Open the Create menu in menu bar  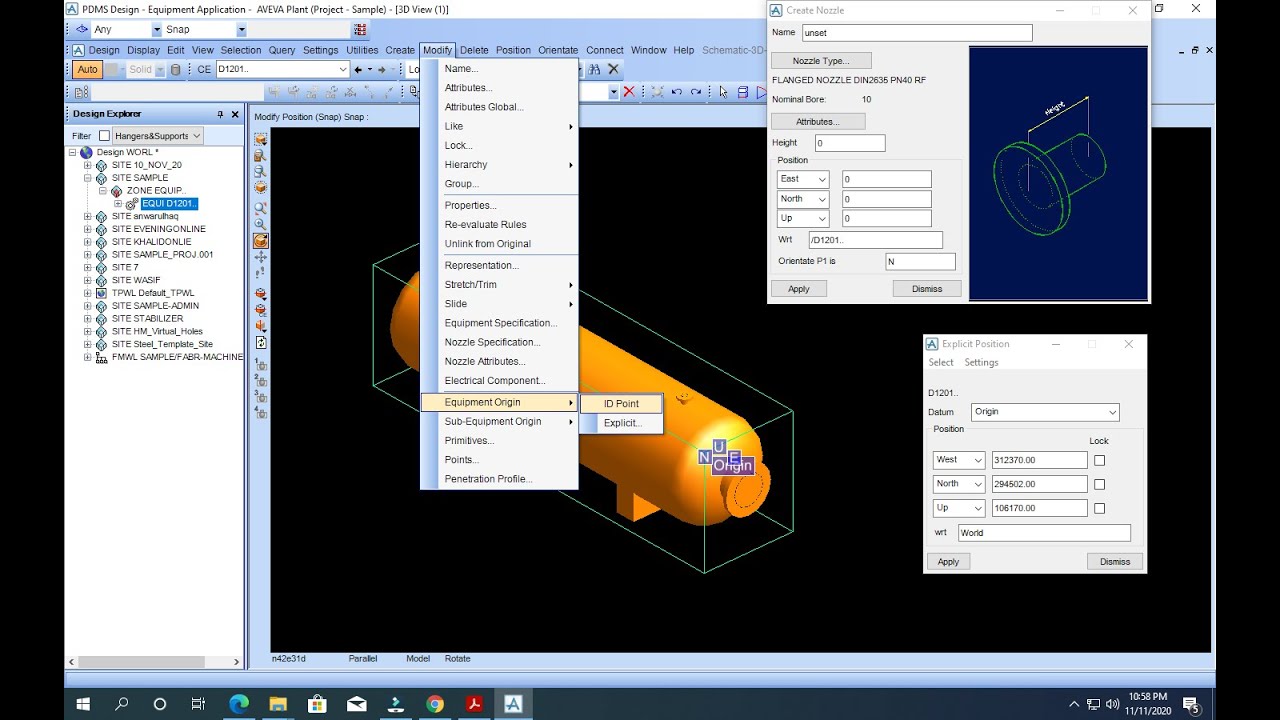click(x=399, y=50)
